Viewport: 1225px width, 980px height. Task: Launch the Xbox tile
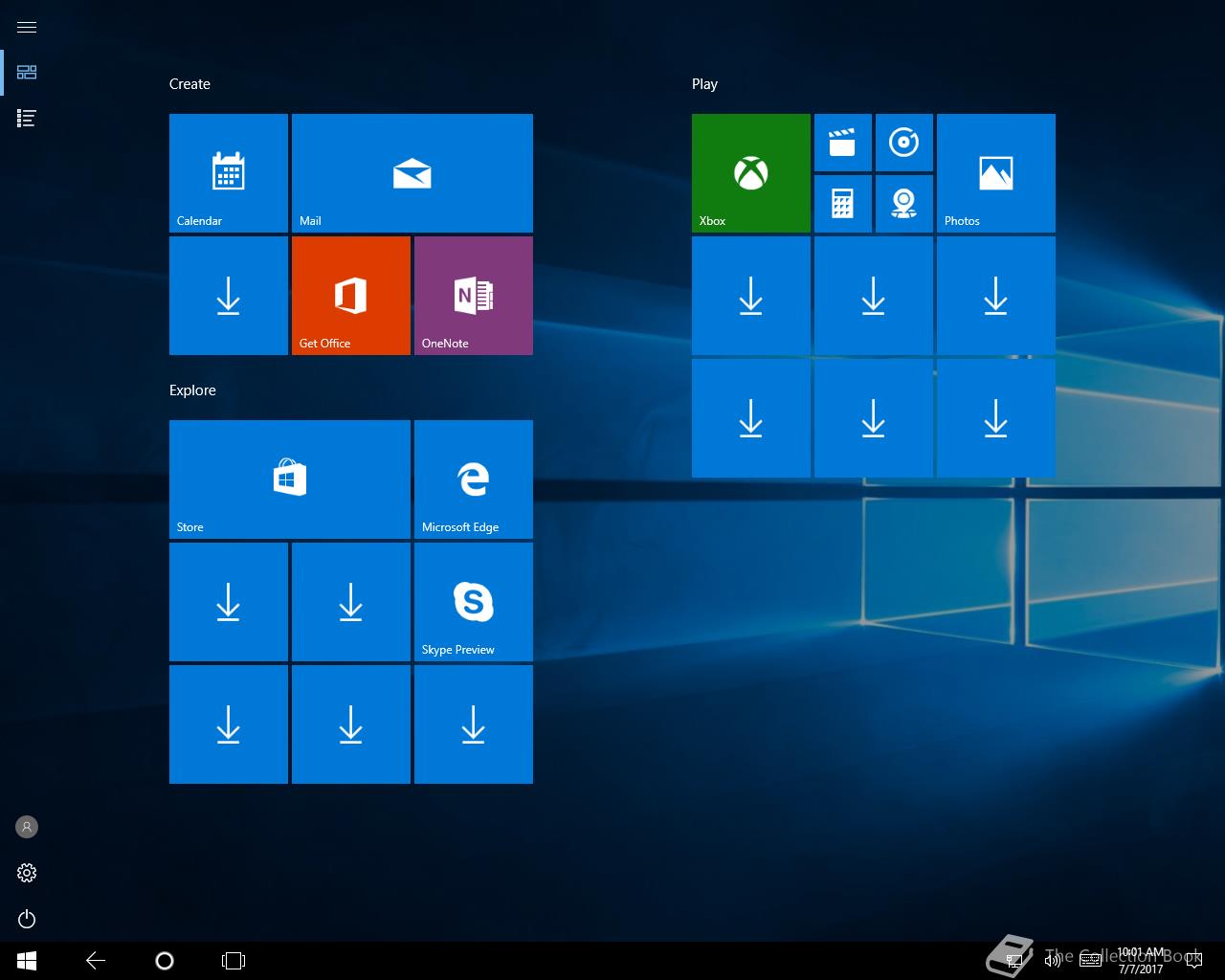[x=751, y=173]
